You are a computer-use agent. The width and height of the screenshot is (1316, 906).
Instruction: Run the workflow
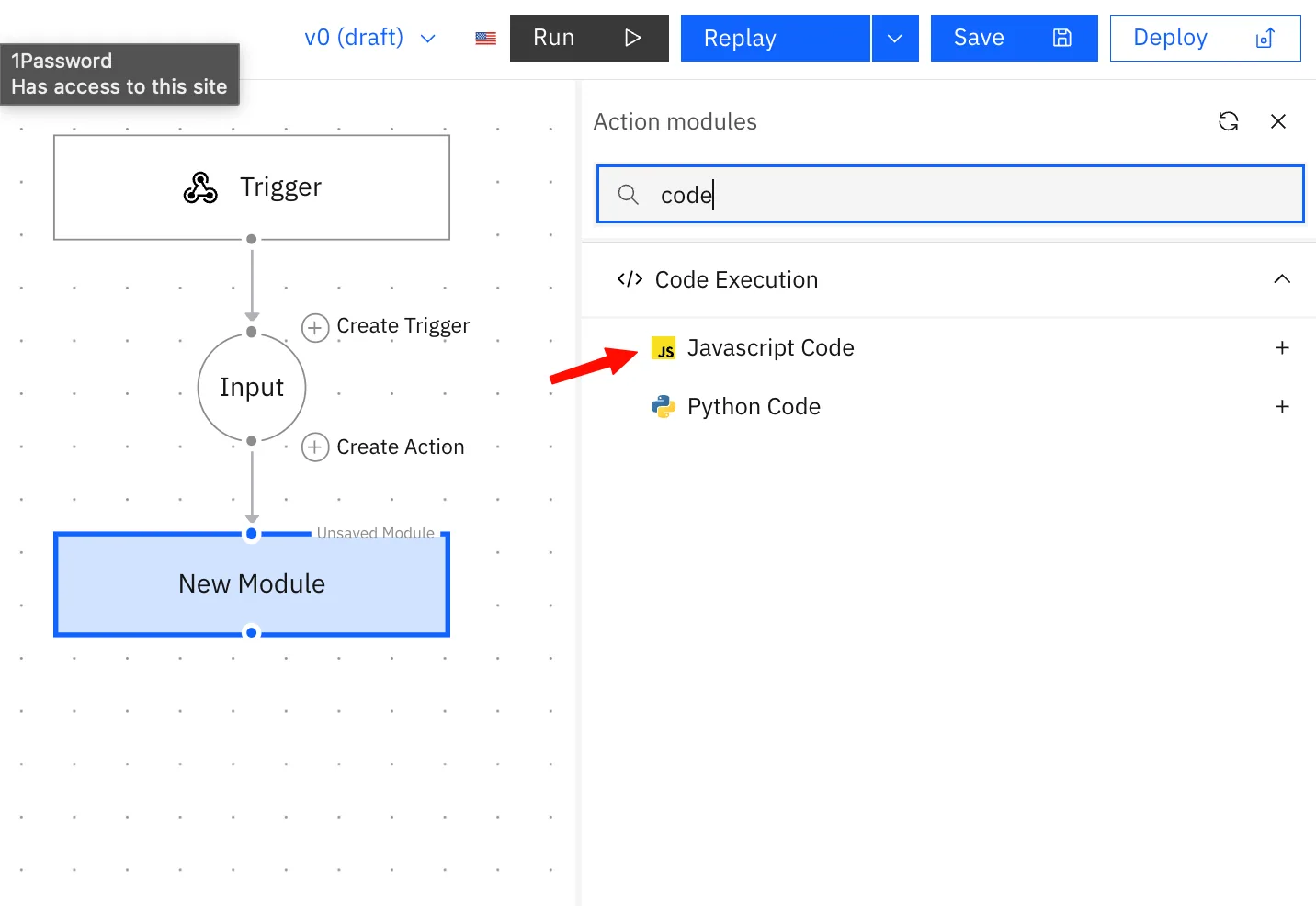[x=589, y=39]
